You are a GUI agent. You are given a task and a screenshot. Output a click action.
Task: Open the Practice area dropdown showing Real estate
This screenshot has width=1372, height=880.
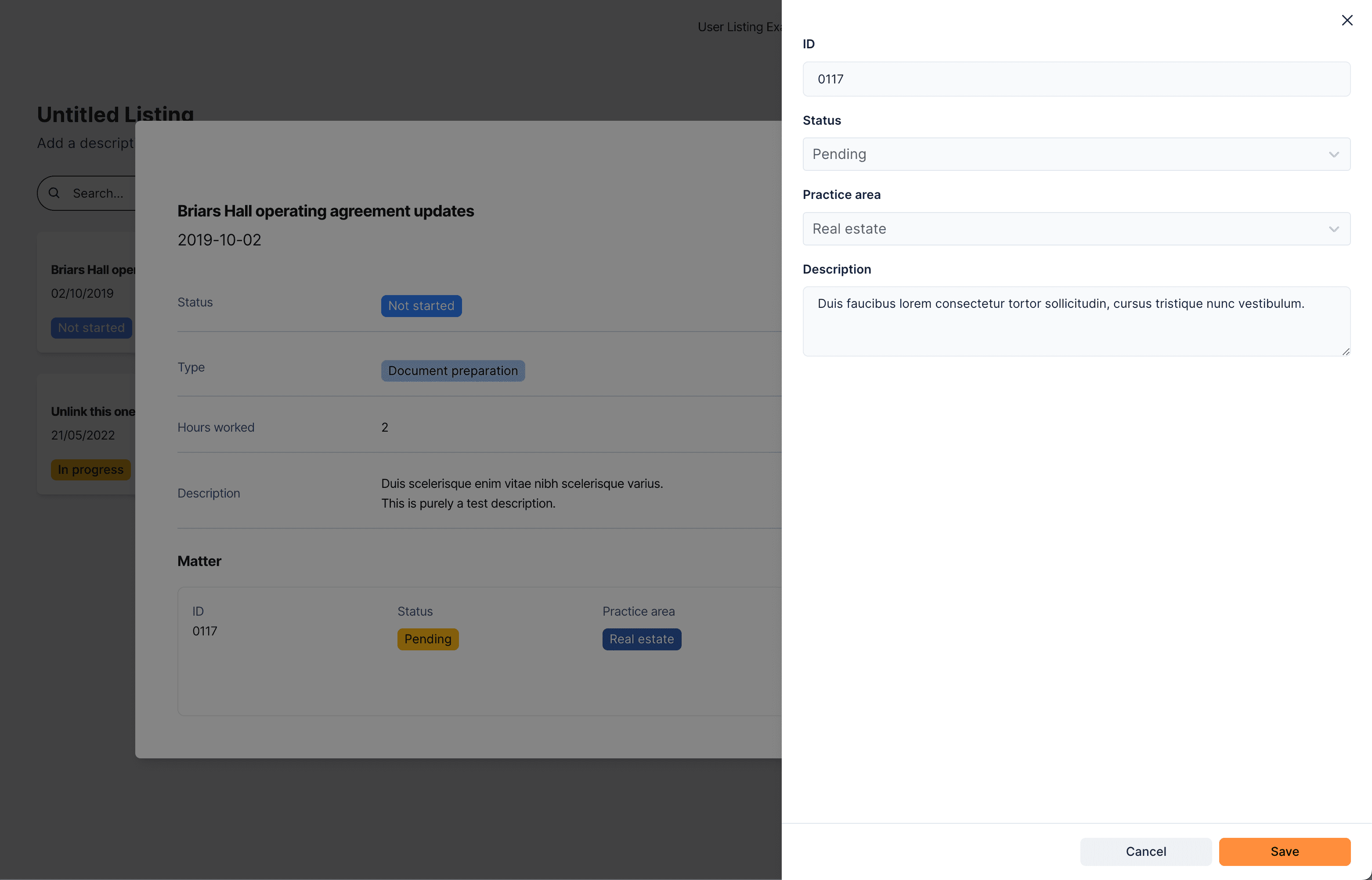1076,229
